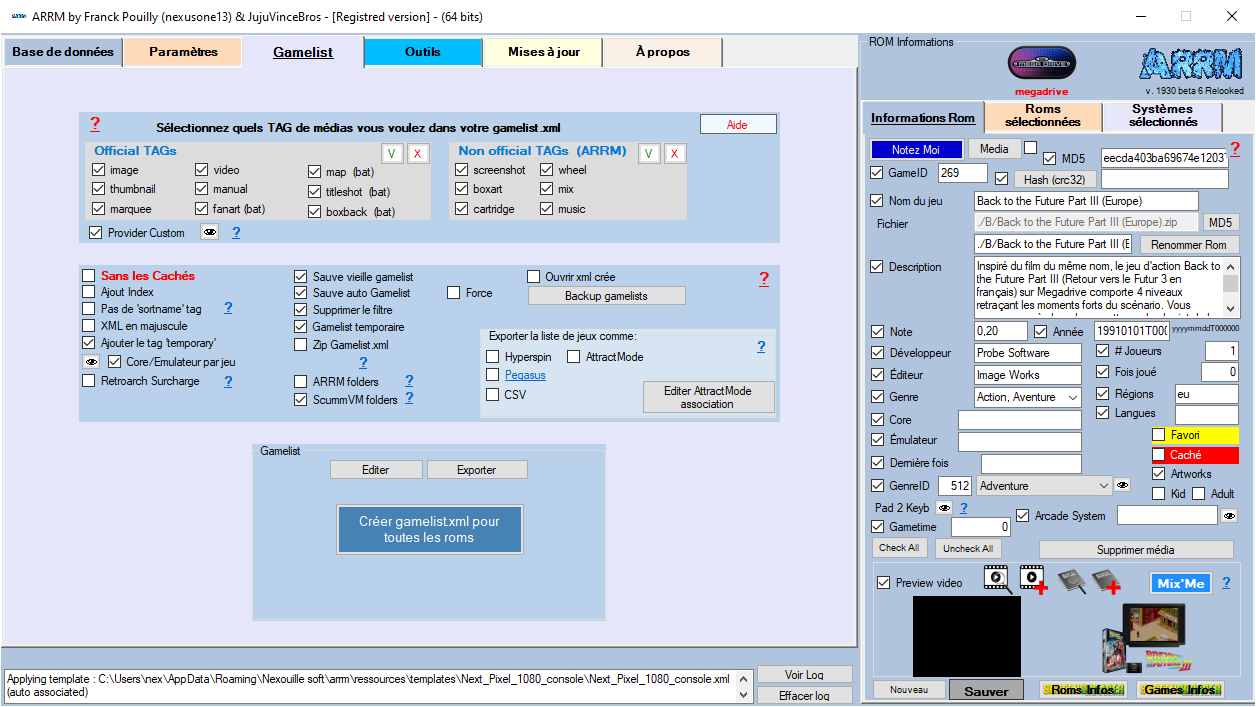Click the search video icon with magnifier

point(997,579)
